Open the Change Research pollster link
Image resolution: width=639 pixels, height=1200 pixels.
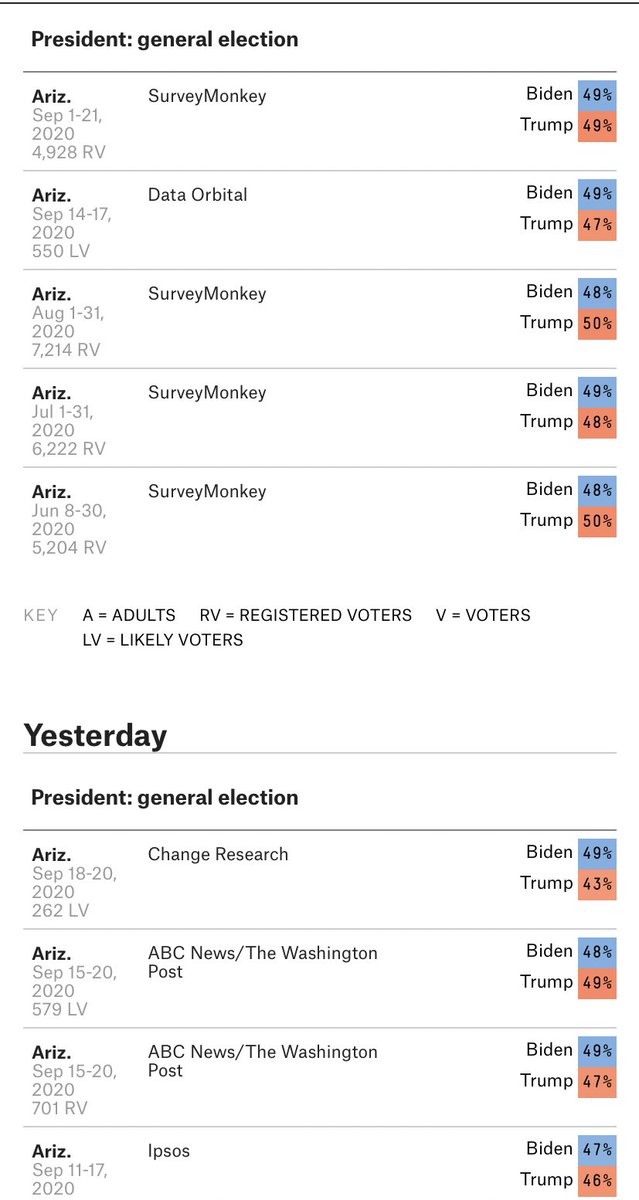[x=218, y=855]
